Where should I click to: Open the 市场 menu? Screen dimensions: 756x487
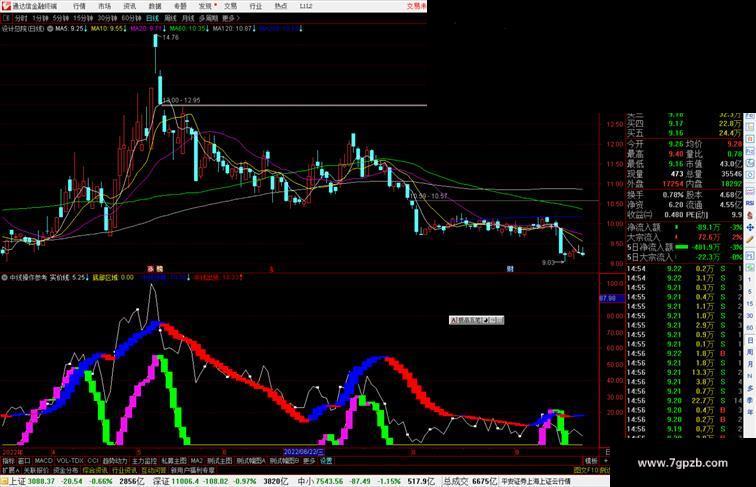pos(104,6)
